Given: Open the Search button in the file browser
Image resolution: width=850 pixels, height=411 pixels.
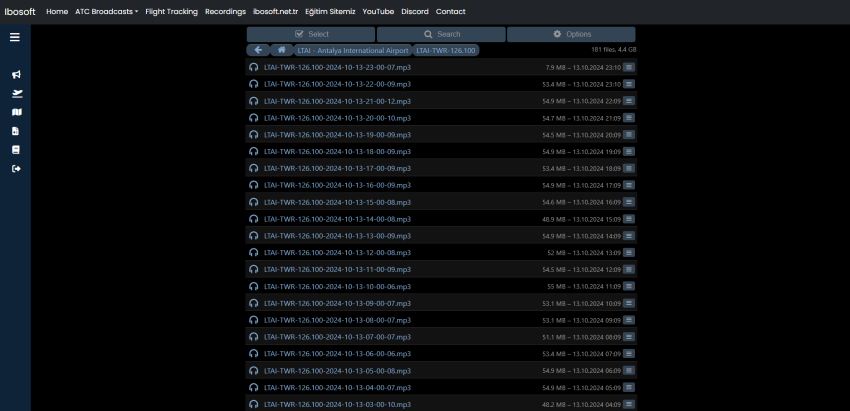Looking at the screenshot, I should [x=441, y=34].
